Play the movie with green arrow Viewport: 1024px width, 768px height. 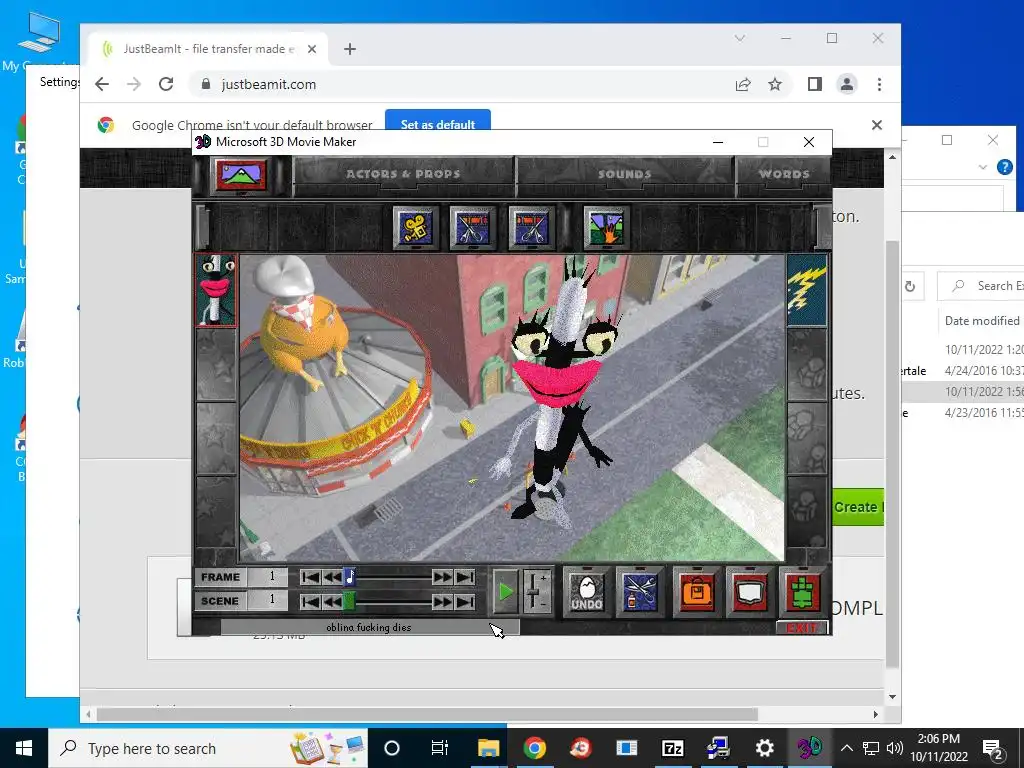coord(505,592)
